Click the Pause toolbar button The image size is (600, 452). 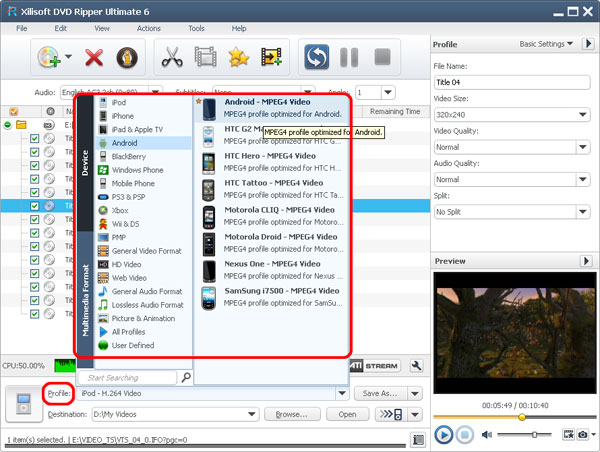[x=349, y=57]
